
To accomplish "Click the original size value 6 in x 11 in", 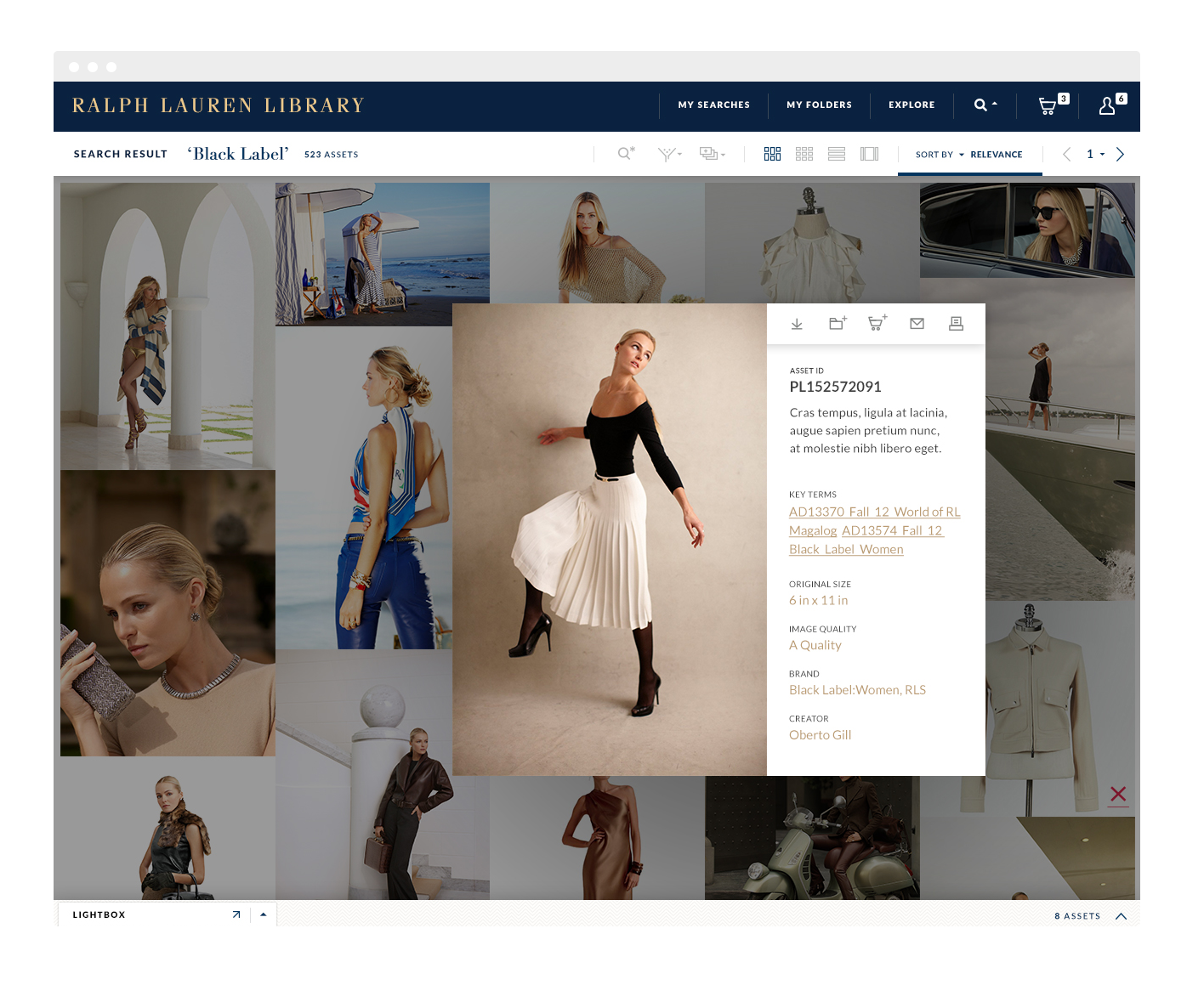I will [818, 600].
